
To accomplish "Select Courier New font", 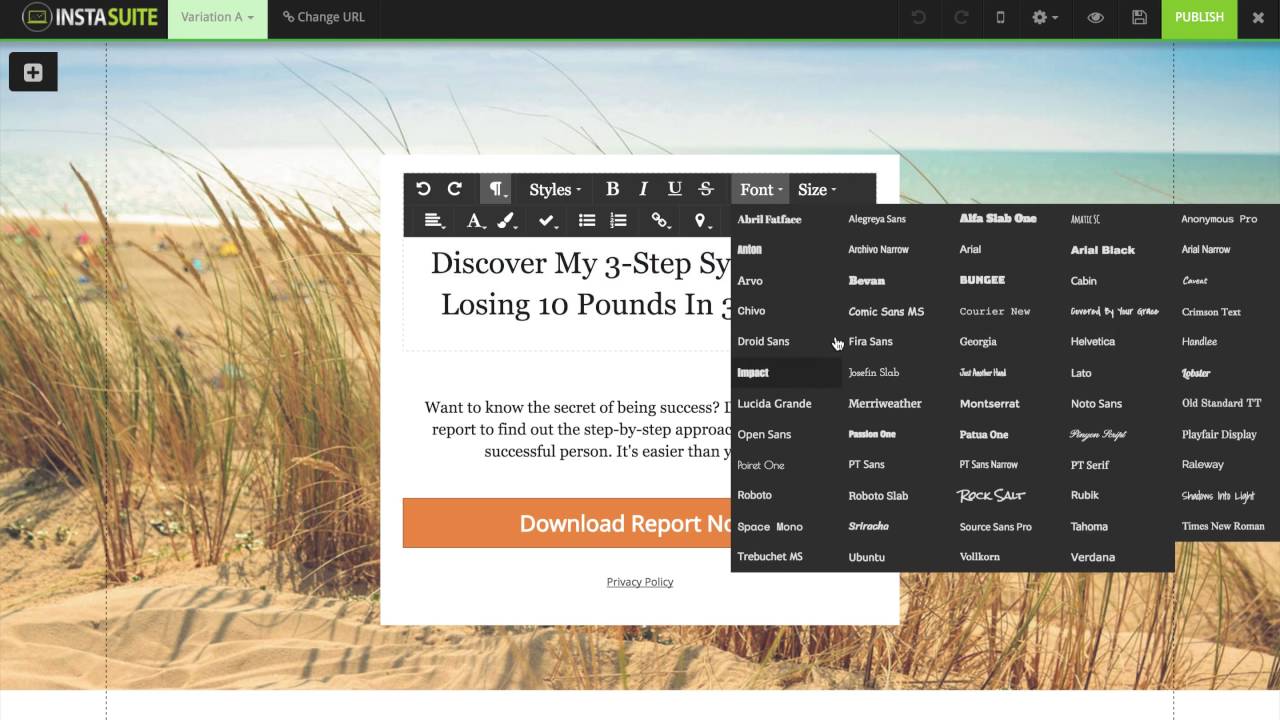I will pos(994,311).
